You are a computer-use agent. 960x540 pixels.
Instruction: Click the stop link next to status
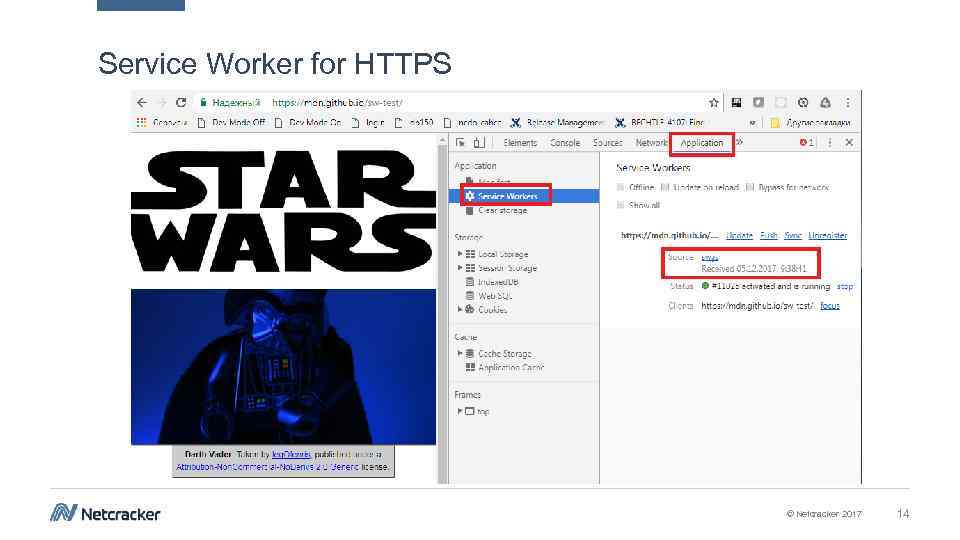tap(845, 287)
